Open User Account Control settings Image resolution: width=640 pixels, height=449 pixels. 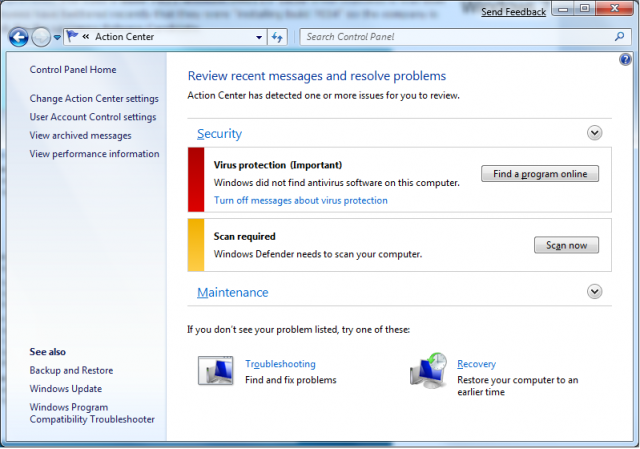(93, 117)
